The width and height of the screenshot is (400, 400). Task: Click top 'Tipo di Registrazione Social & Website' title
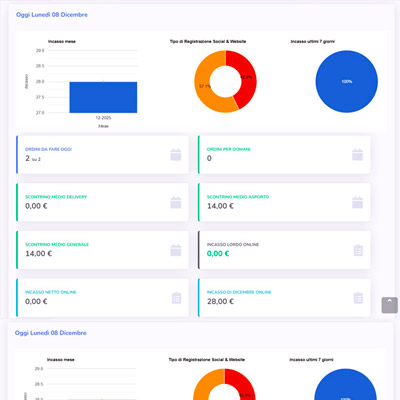pos(208,41)
